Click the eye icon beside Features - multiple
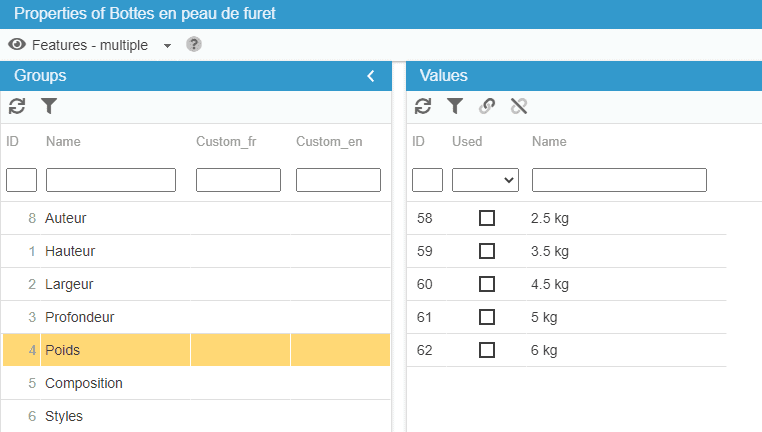 pyautogui.click(x=17, y=45)
